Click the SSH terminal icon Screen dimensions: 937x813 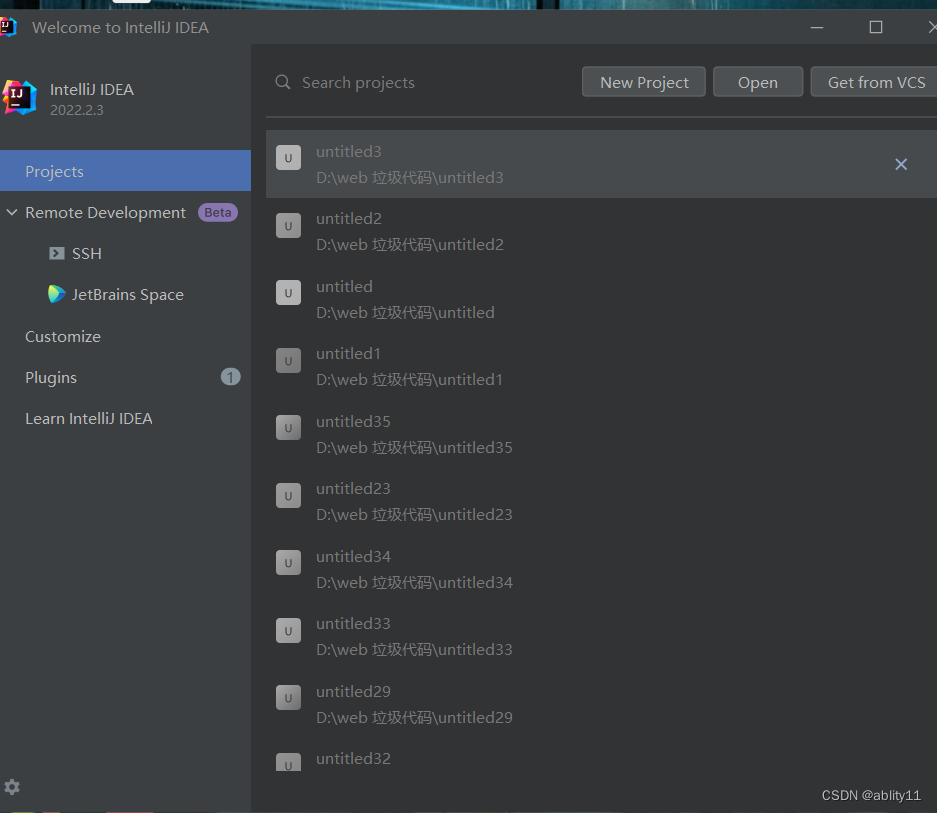[x=57, y=253]
